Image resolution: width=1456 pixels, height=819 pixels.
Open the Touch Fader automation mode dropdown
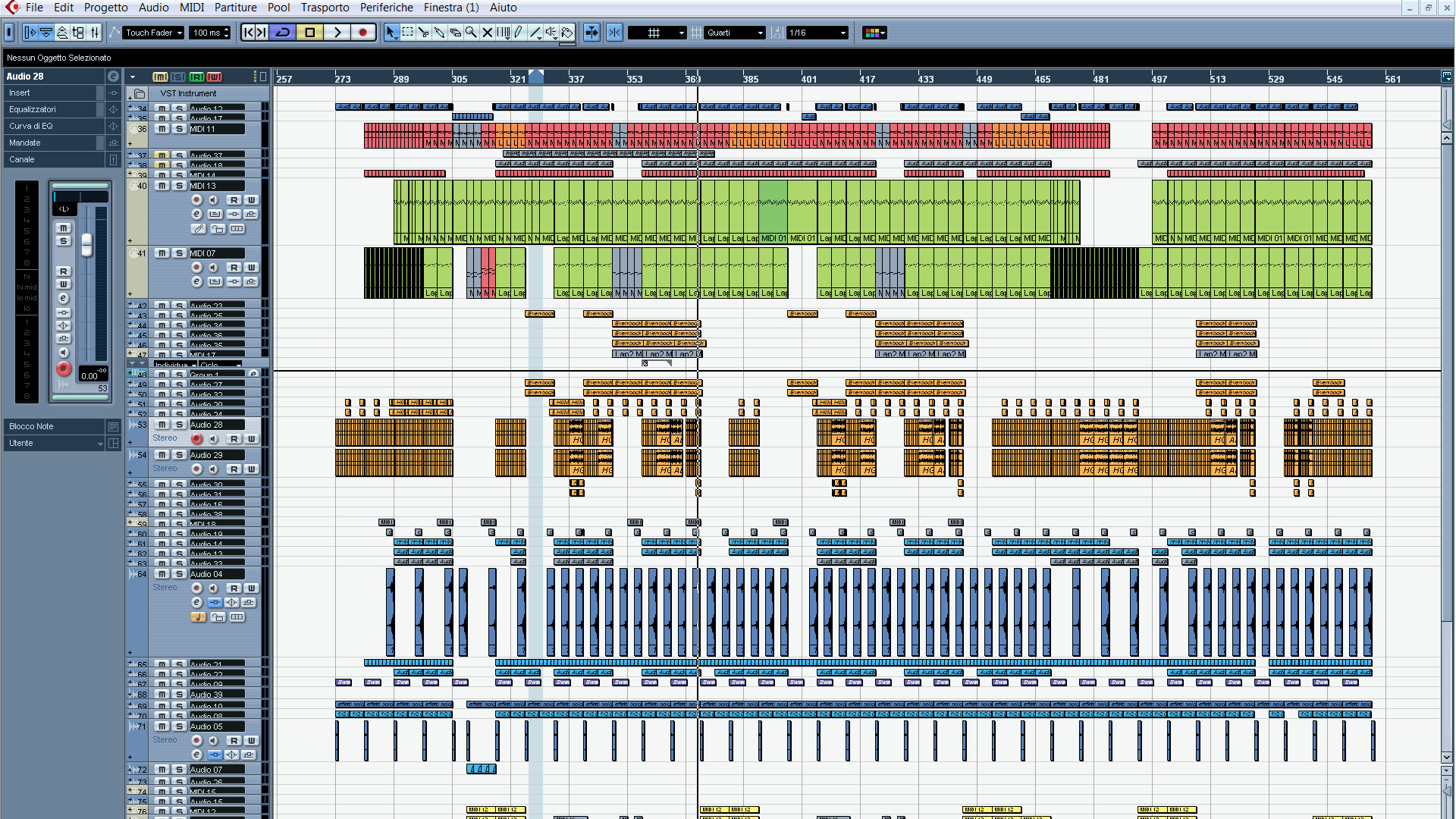[154, 33]
